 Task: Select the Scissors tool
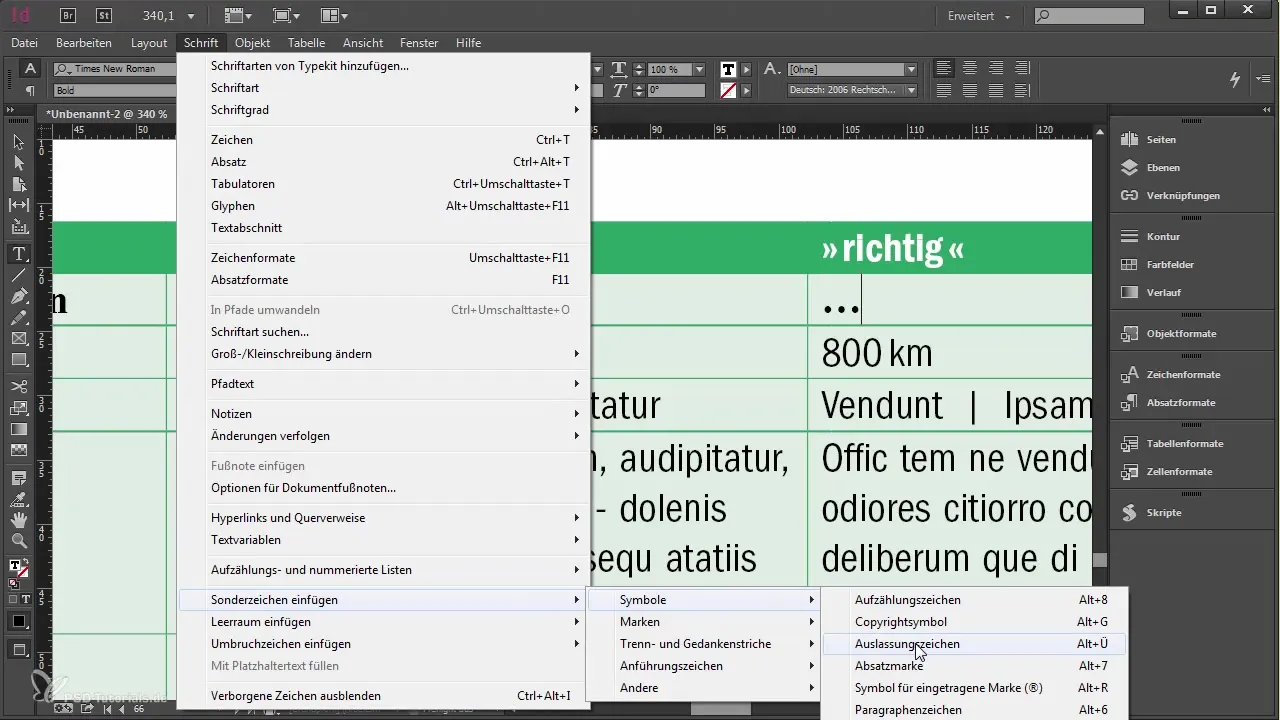19,387
